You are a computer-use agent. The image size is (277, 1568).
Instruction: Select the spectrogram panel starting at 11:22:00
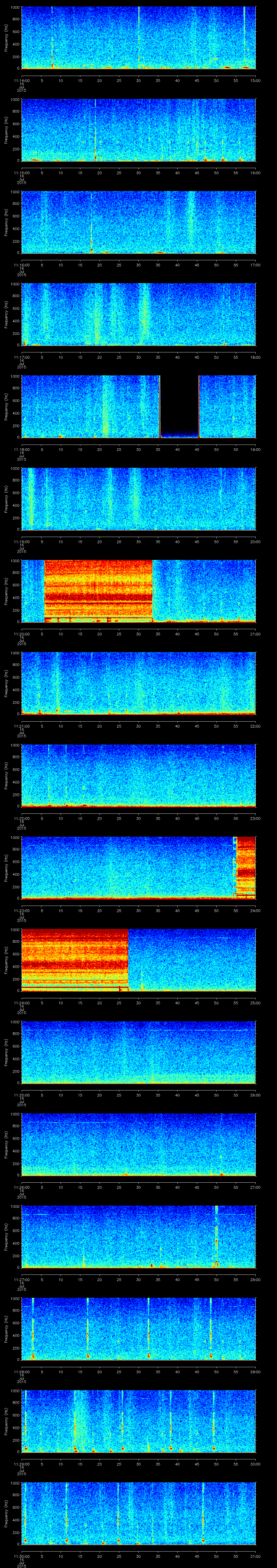pos(139,775)
